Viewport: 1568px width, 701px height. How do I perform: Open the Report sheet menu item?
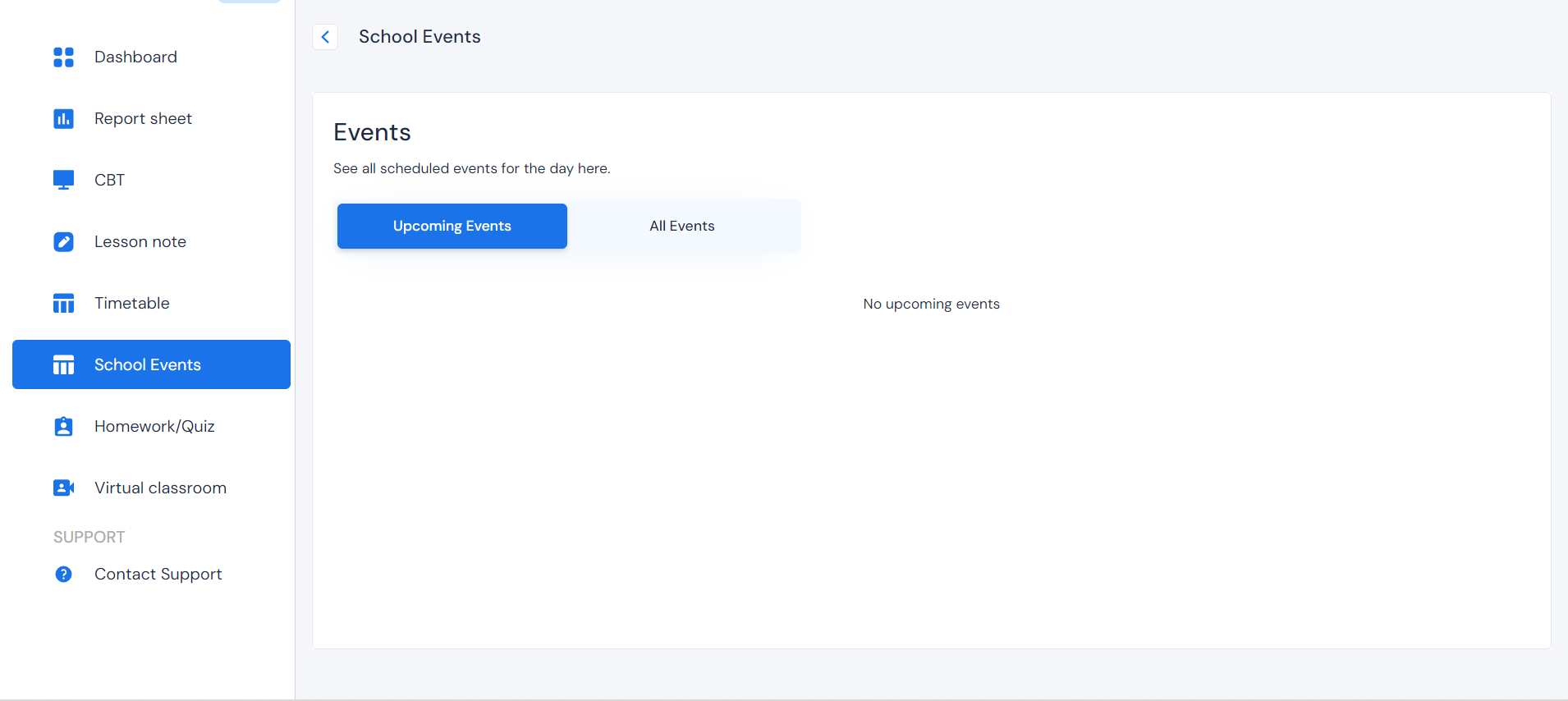point(143,119)
